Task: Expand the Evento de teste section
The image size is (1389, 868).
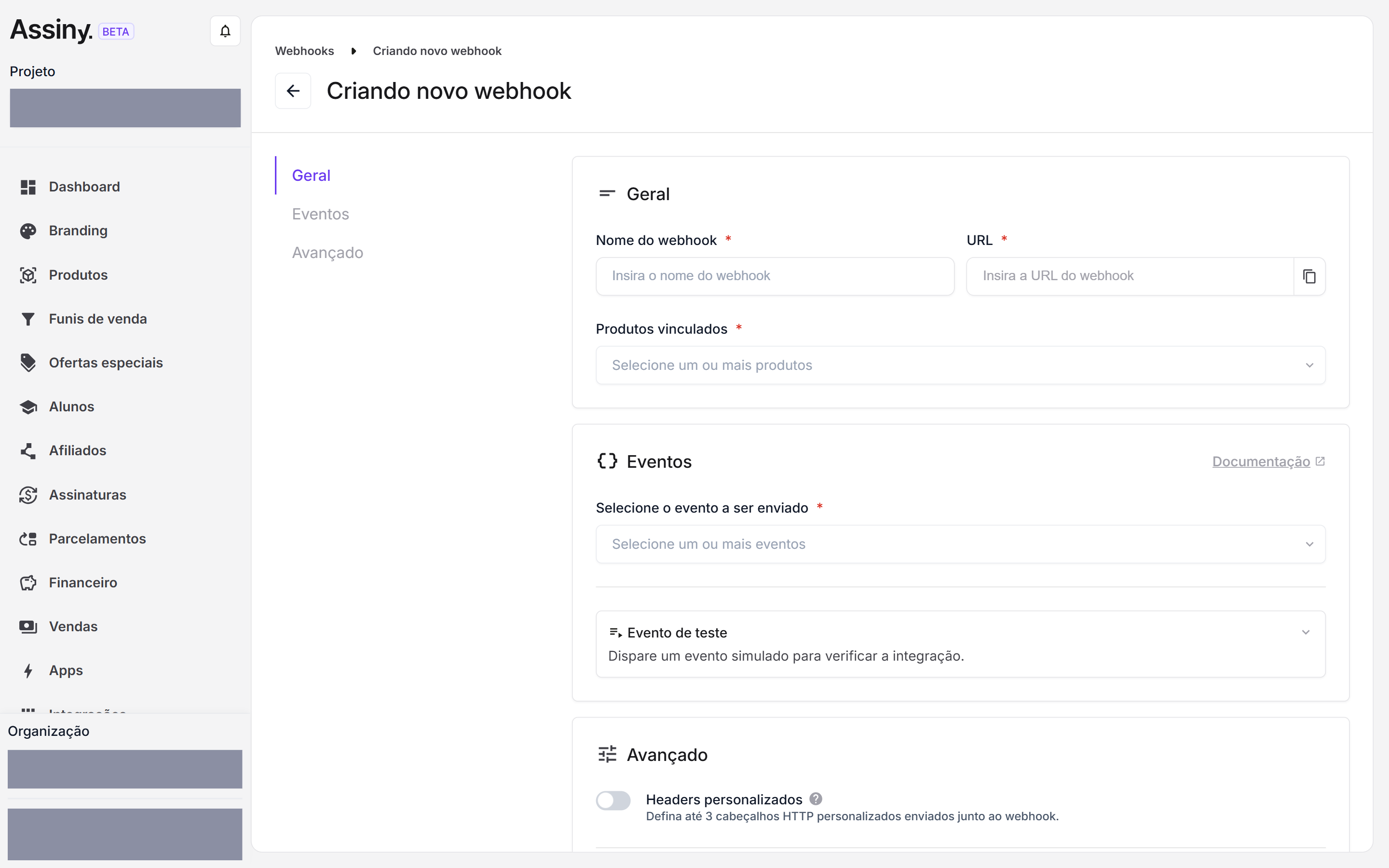Action: pyautogui.click(x=960, y=644)
